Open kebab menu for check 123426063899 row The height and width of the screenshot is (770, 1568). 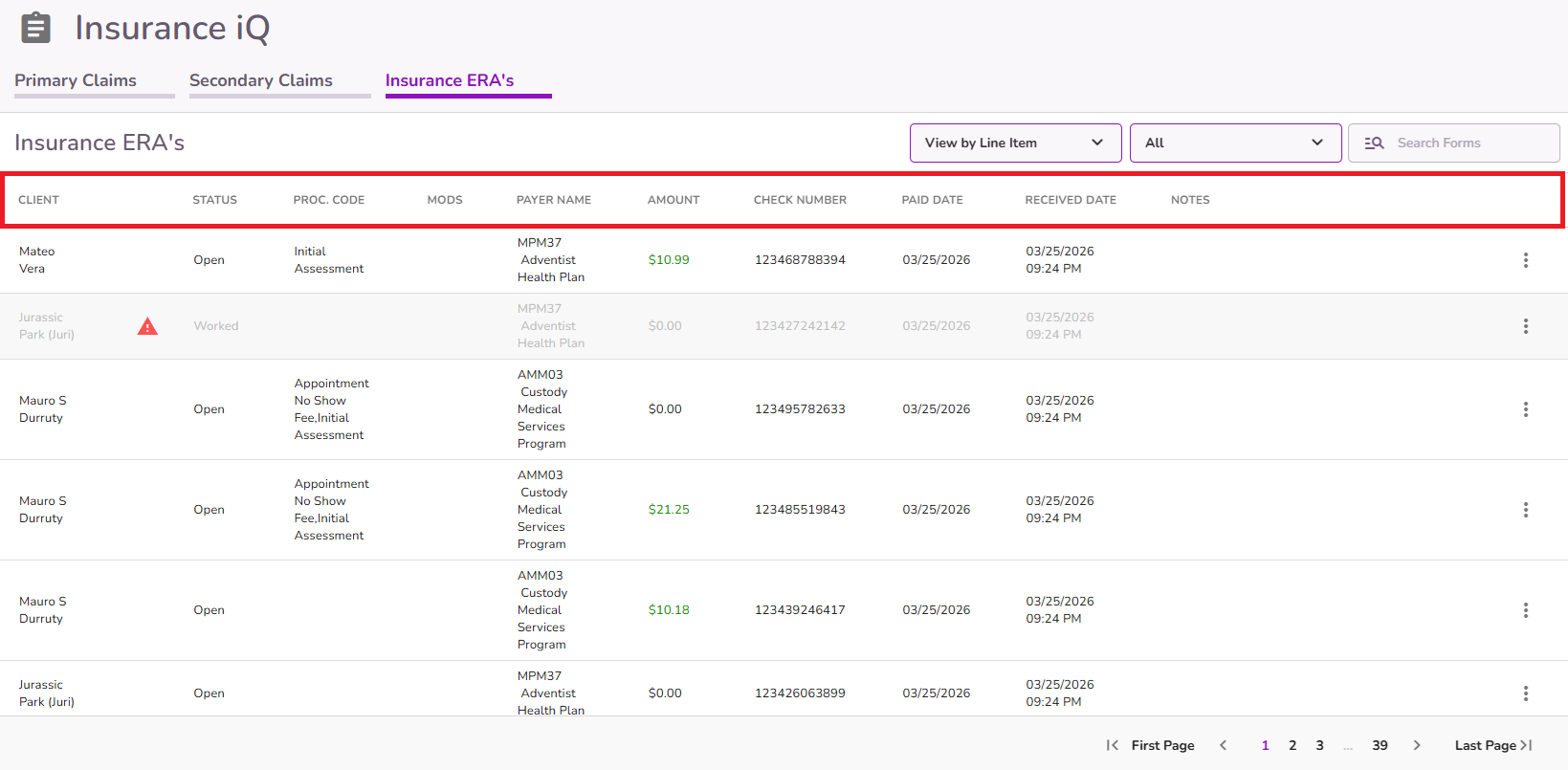(x=1525, y=693)
